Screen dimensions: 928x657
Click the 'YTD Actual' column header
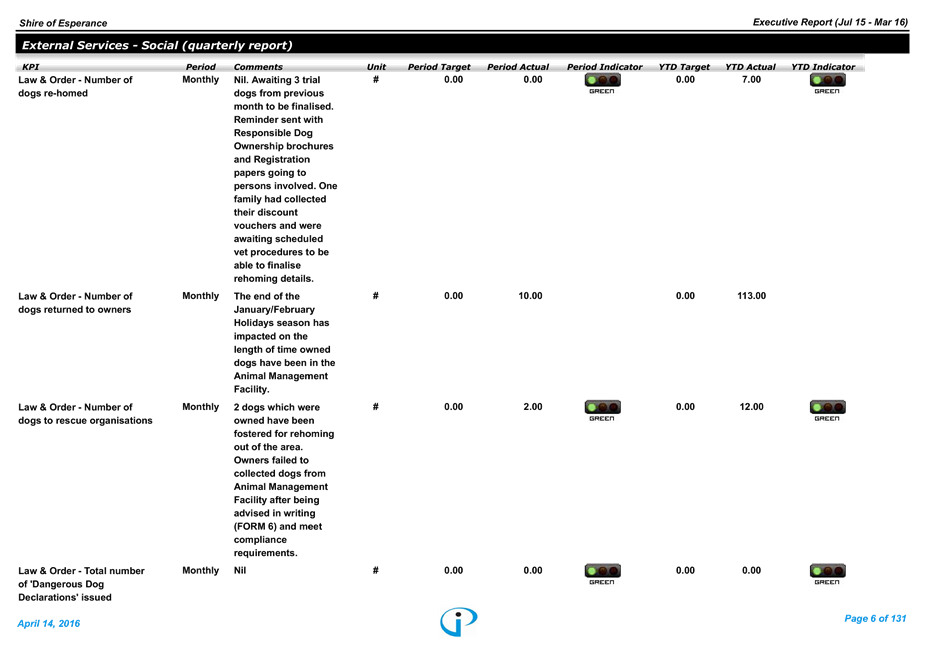pyautogui.click(x=750, y=67)
